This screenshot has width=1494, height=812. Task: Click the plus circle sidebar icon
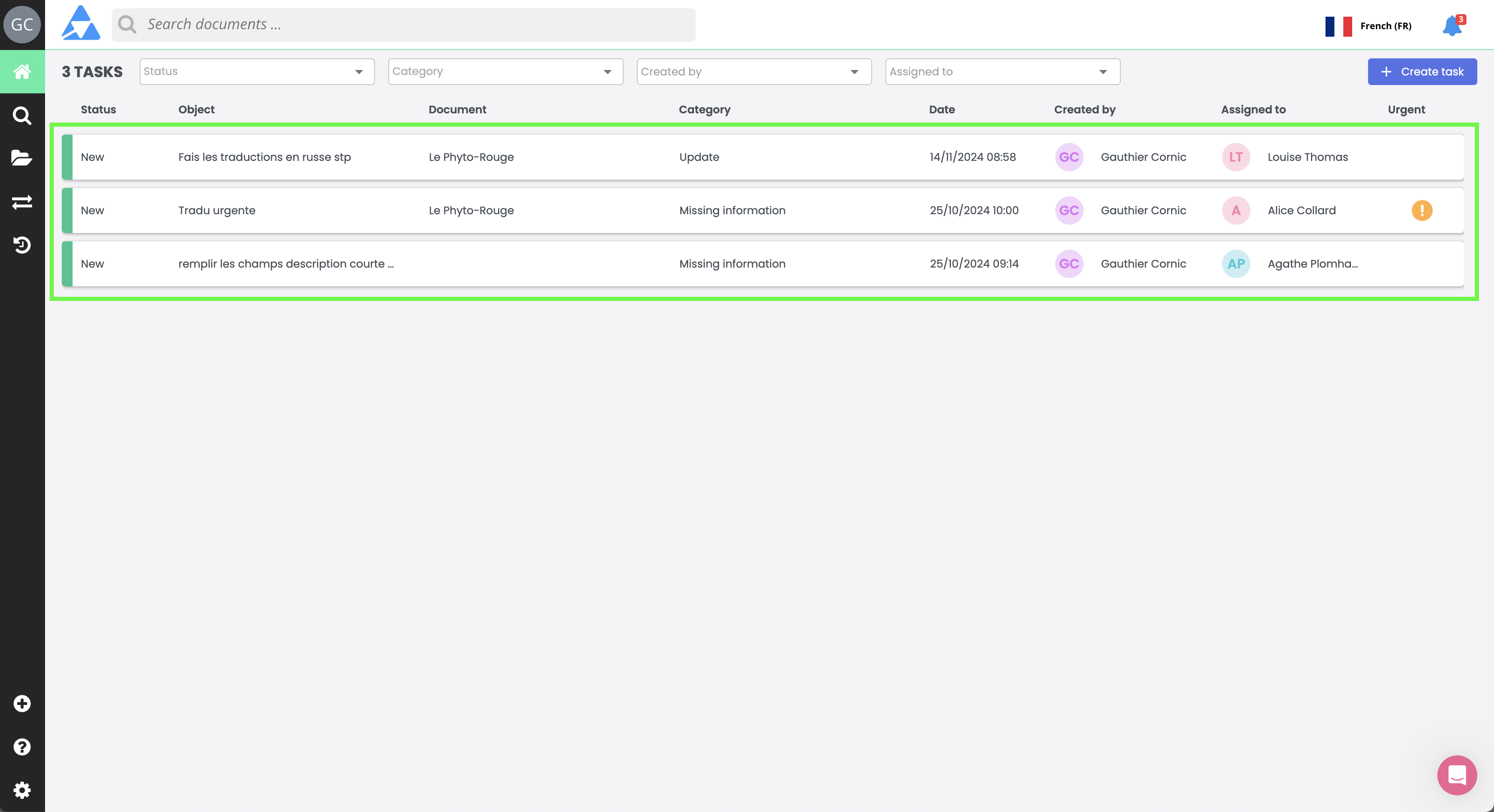(x=22, y=703)
